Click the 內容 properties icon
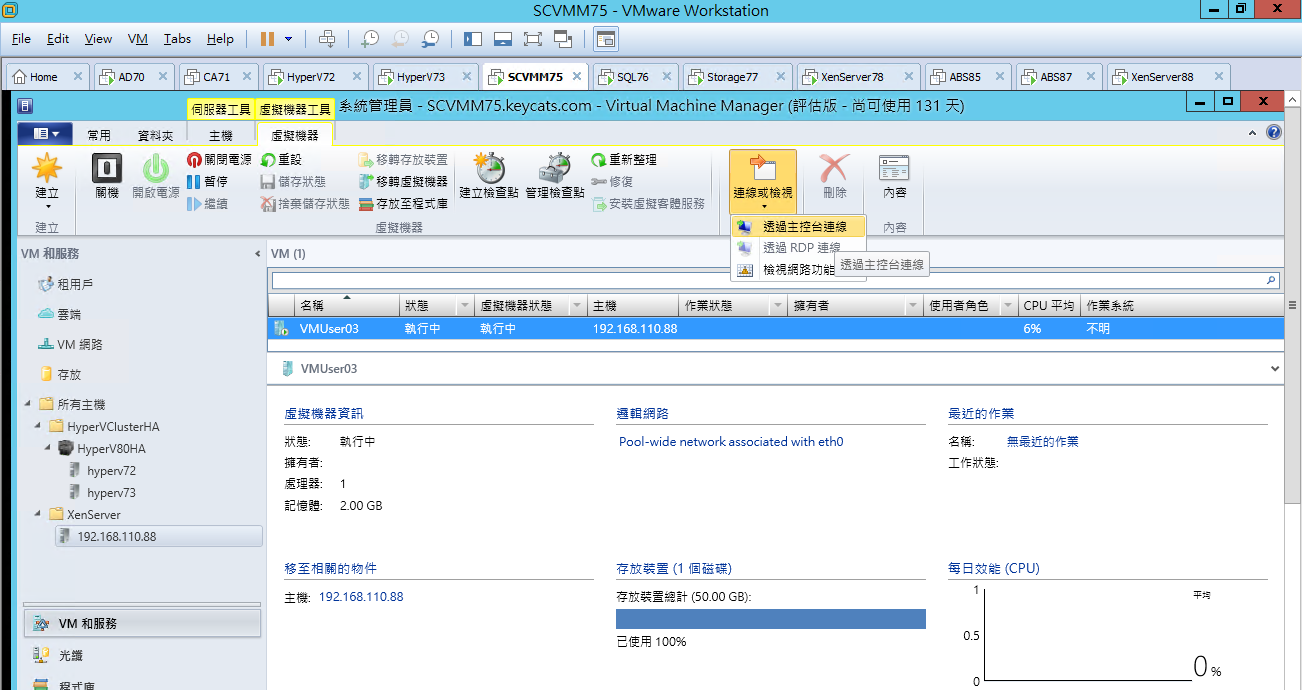This screenshot has width=1302, height=690. [x=894, y=168]
